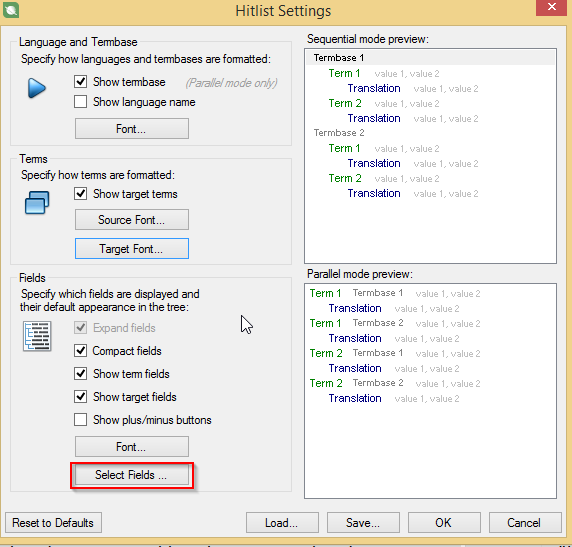This screenshot has height=547, width=572.
Task: Open the Target Font dialog
Action: tap(132, 249)
